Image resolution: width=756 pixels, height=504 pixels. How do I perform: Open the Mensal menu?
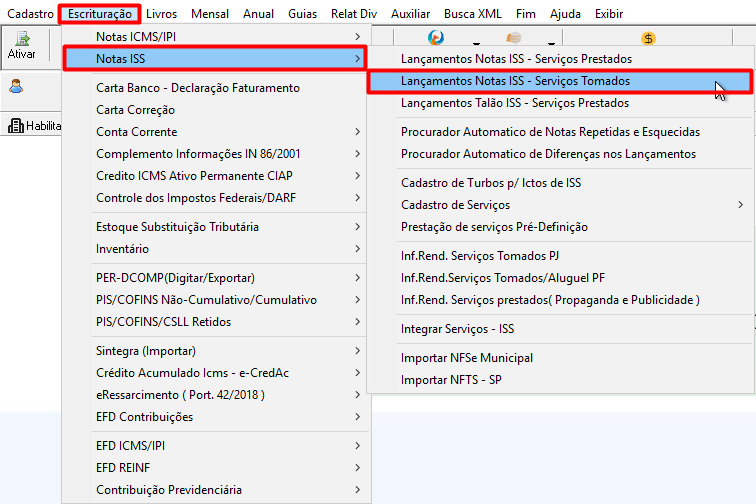[210, 14]
